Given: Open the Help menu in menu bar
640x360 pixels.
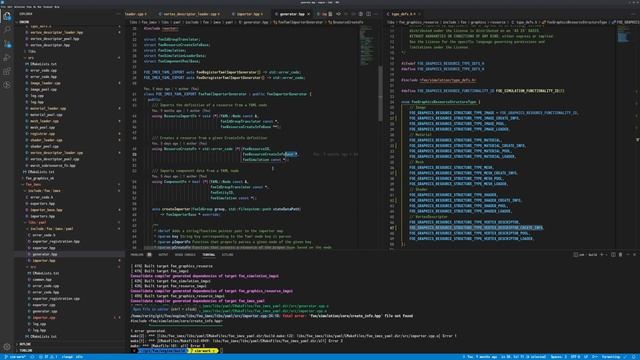Looking at the screenshot, I should coord(57,7).
